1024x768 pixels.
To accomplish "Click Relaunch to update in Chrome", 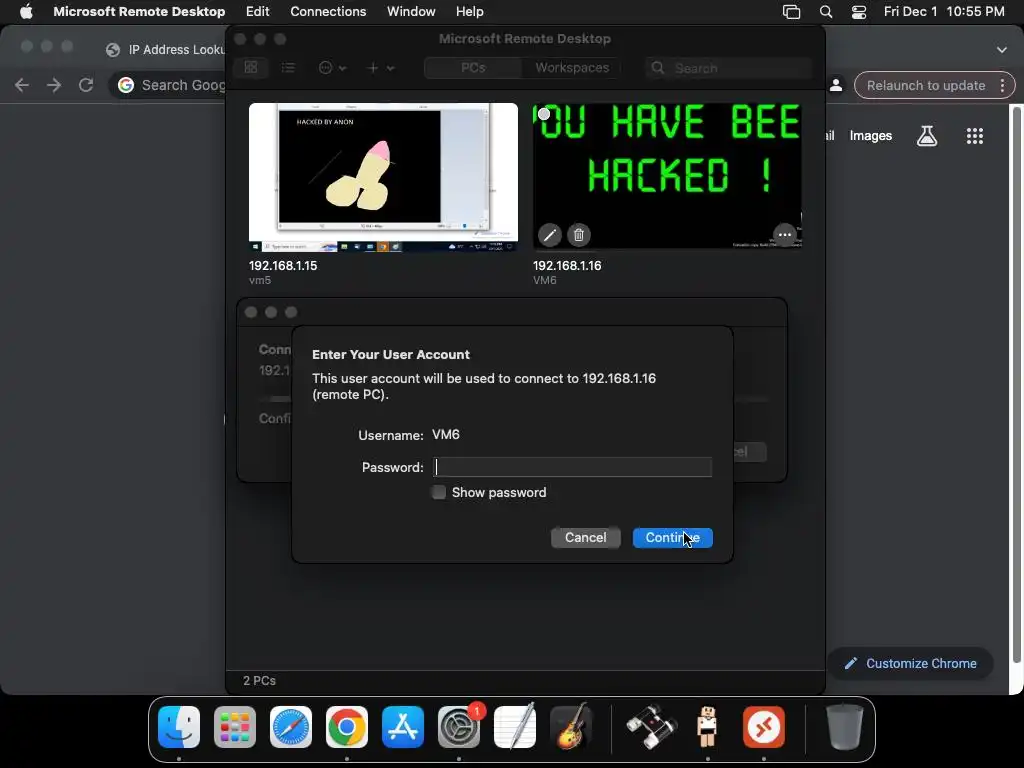I will [925, 86].
